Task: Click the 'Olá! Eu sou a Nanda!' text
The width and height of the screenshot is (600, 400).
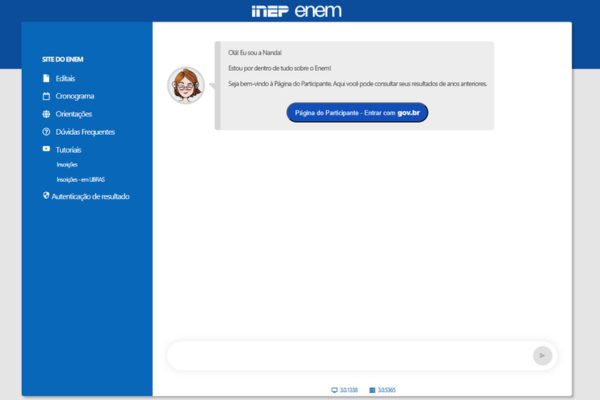Action: (x=255, y=53)
